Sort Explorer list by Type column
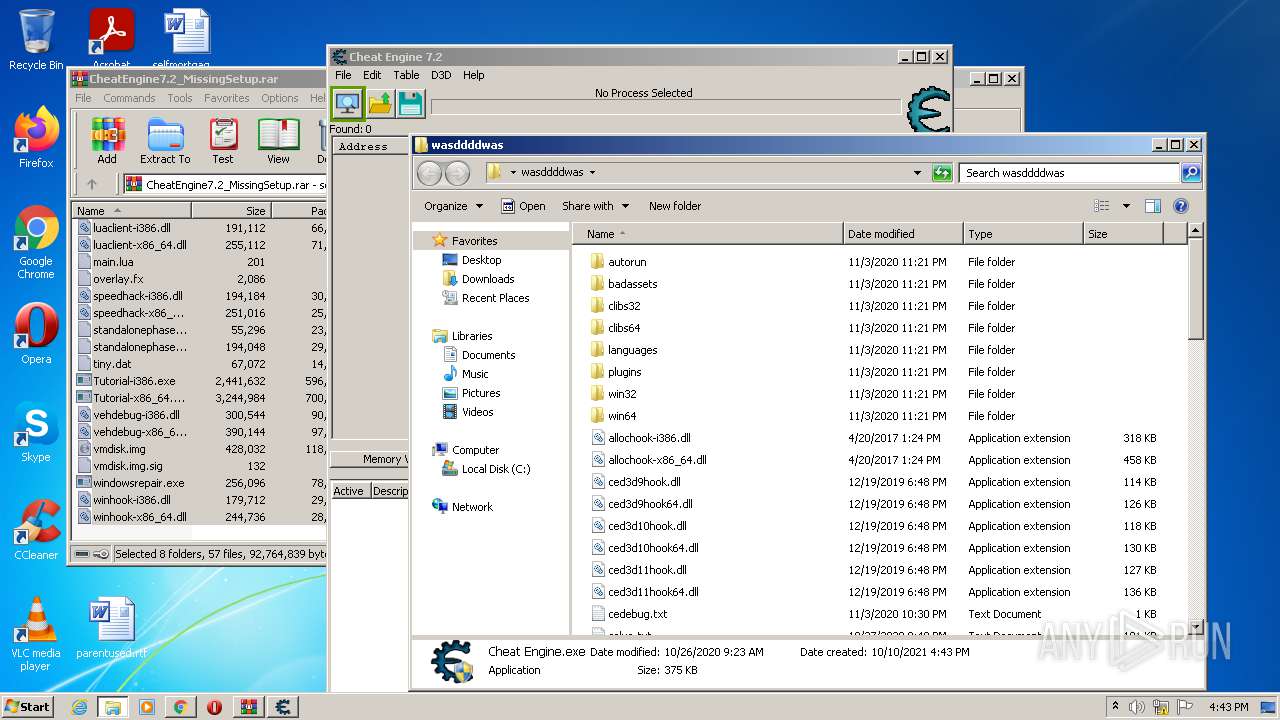The image size is (1280, 720). (1023, 234)
